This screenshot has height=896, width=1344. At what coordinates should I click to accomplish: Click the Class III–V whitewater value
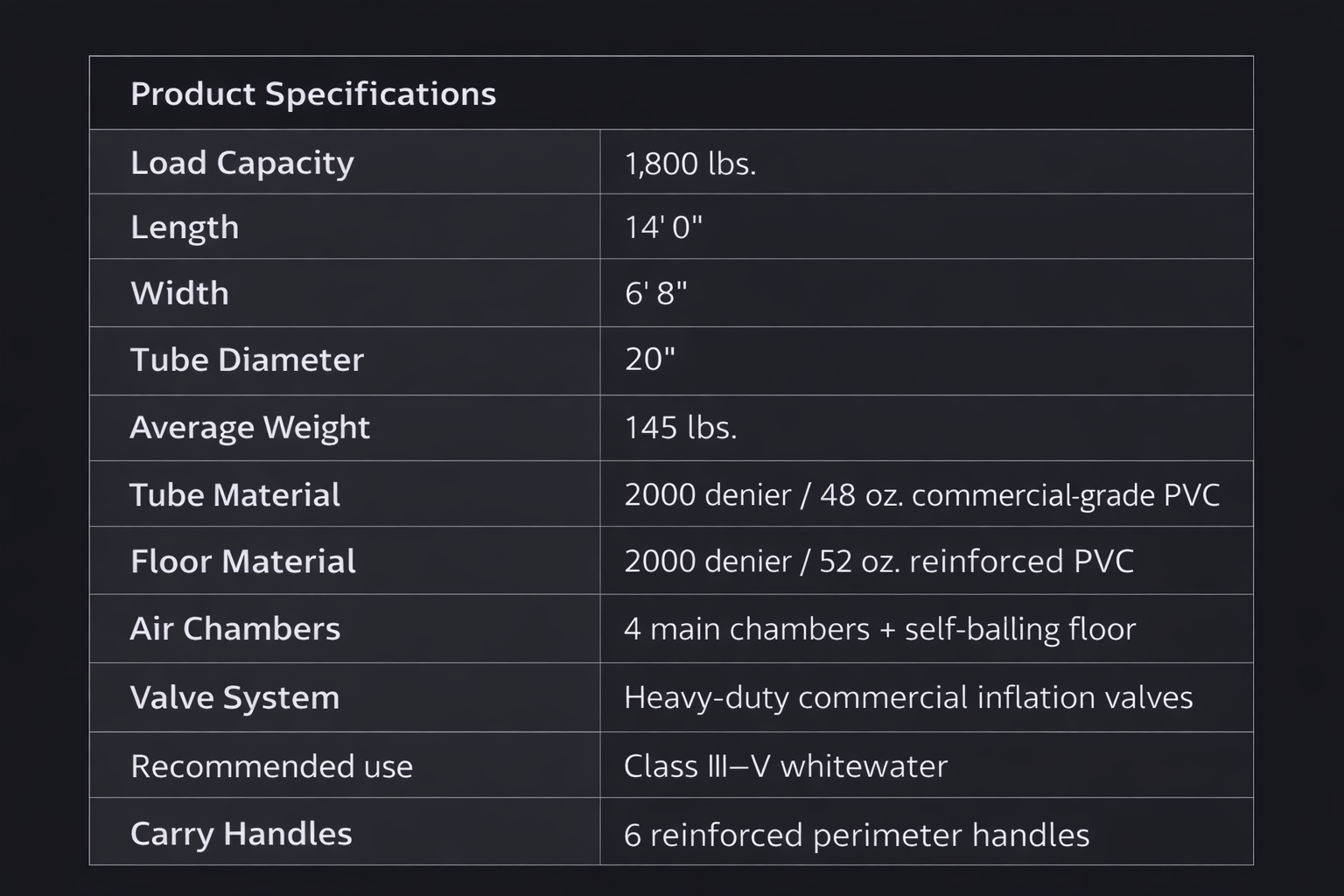point(785,766)
